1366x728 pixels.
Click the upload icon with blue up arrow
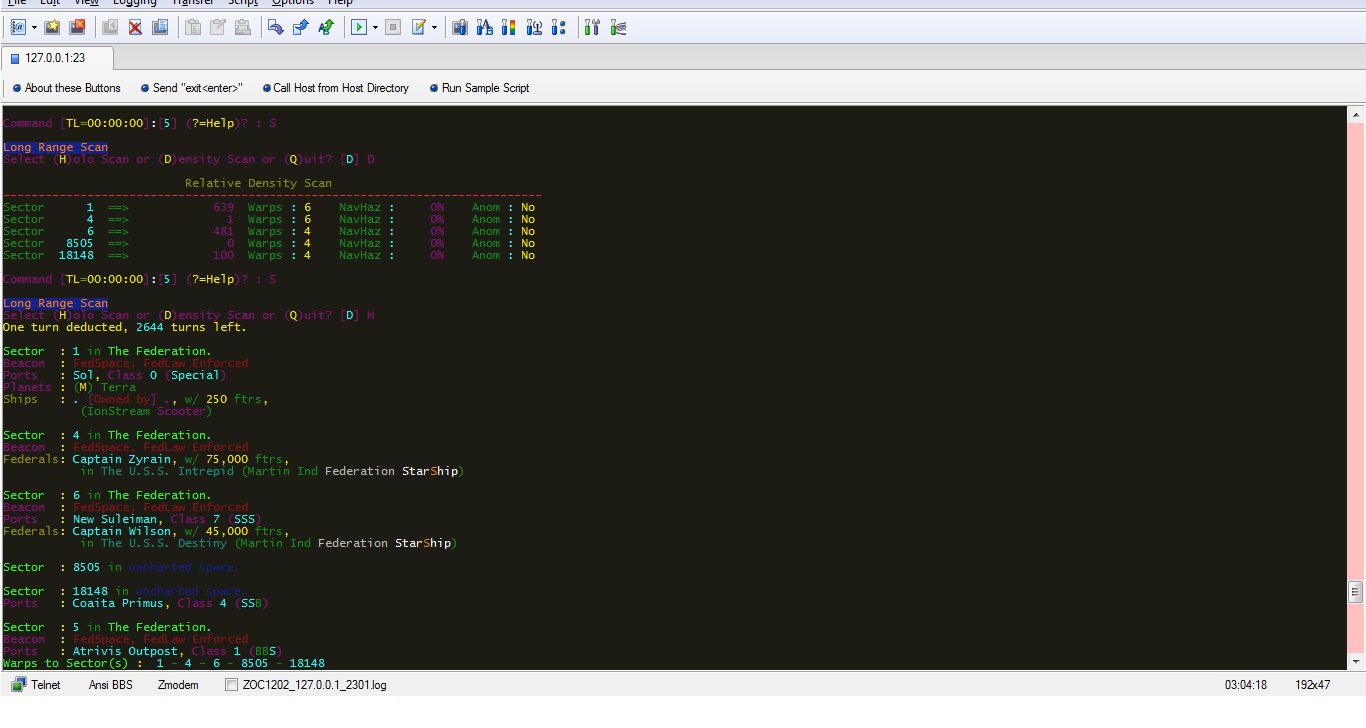point(300,27)
